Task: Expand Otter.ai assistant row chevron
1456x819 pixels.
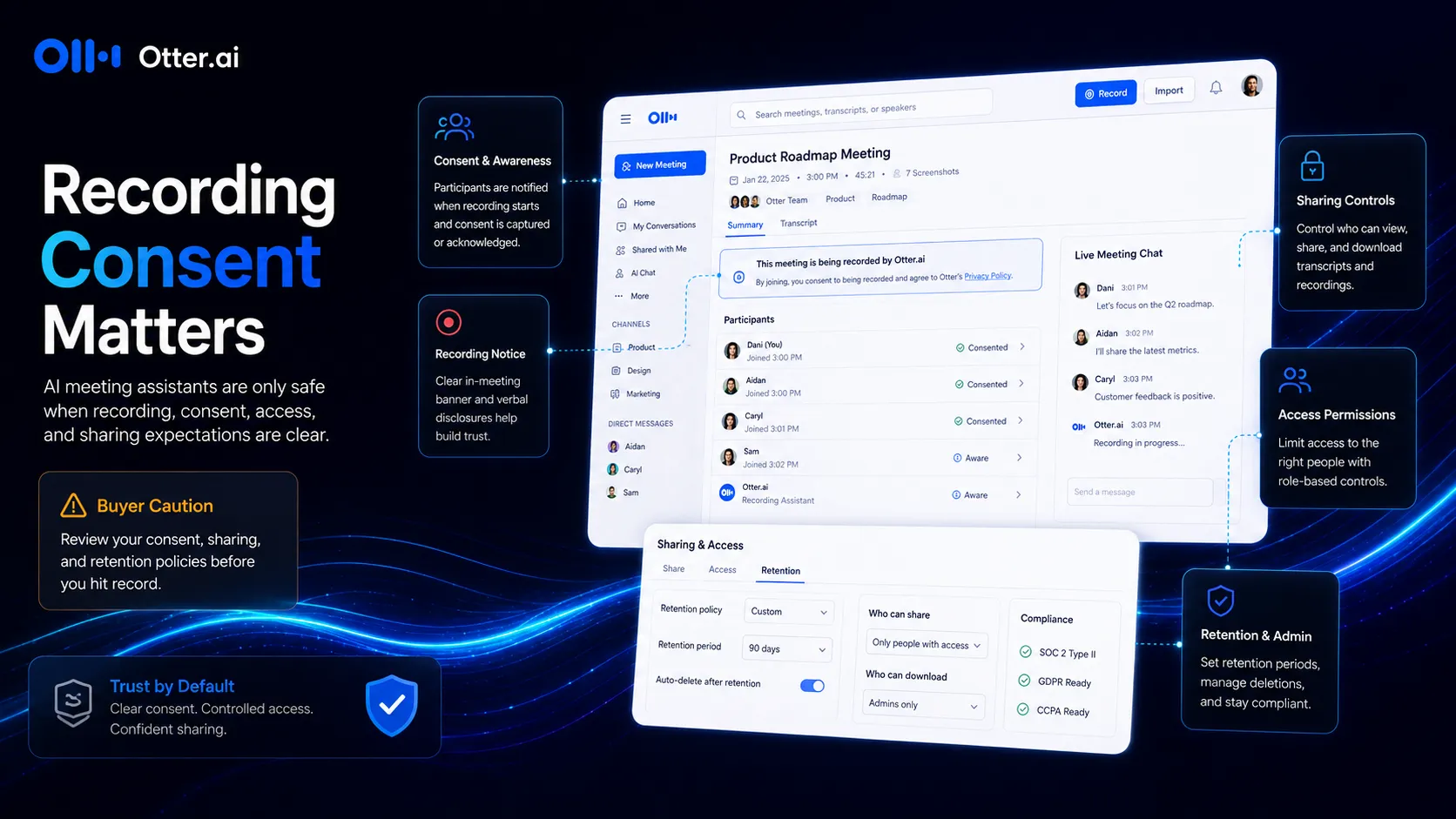Action: click(x=1019, y=494)
